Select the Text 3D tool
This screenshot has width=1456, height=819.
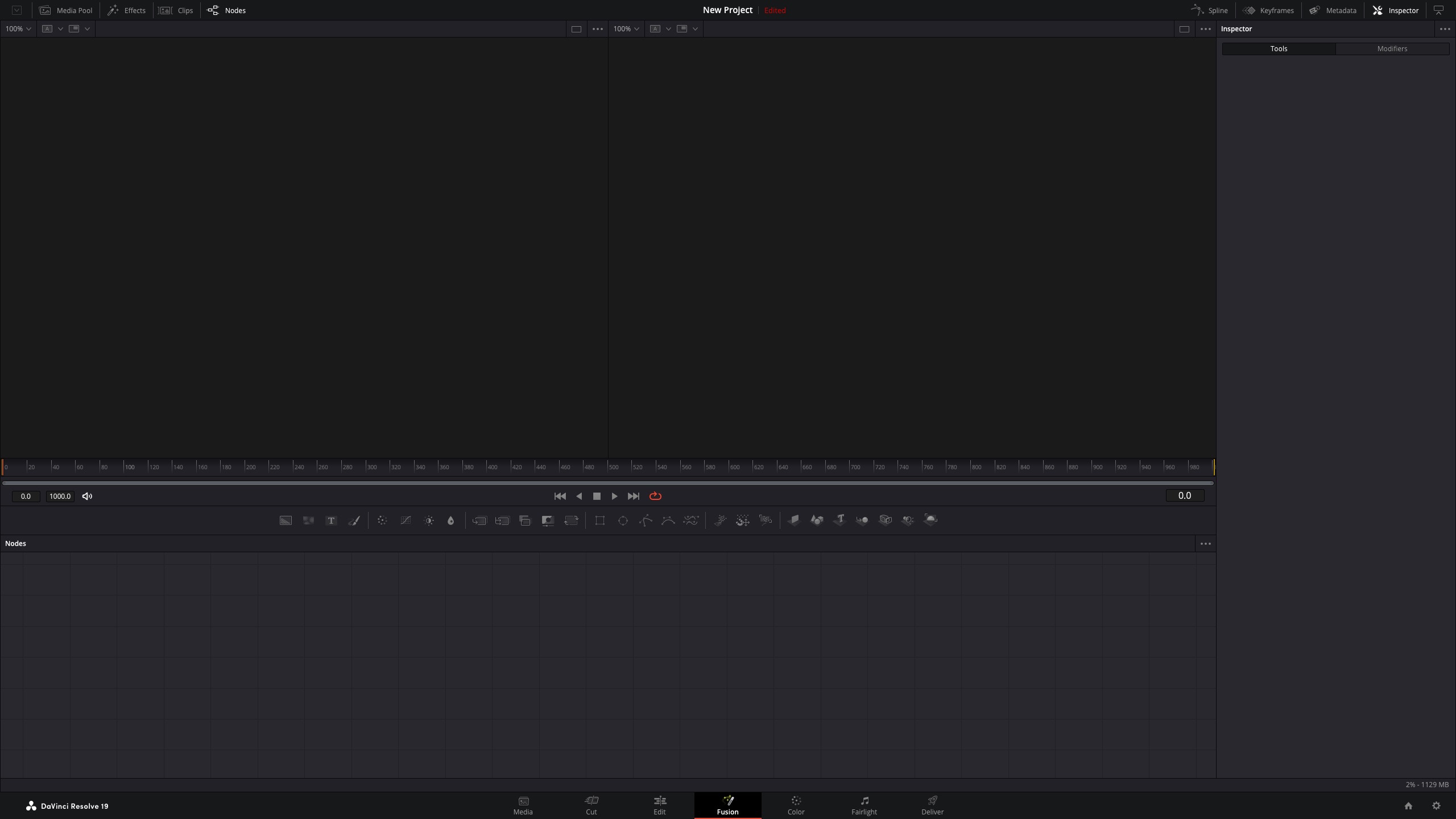pos(839,520)
